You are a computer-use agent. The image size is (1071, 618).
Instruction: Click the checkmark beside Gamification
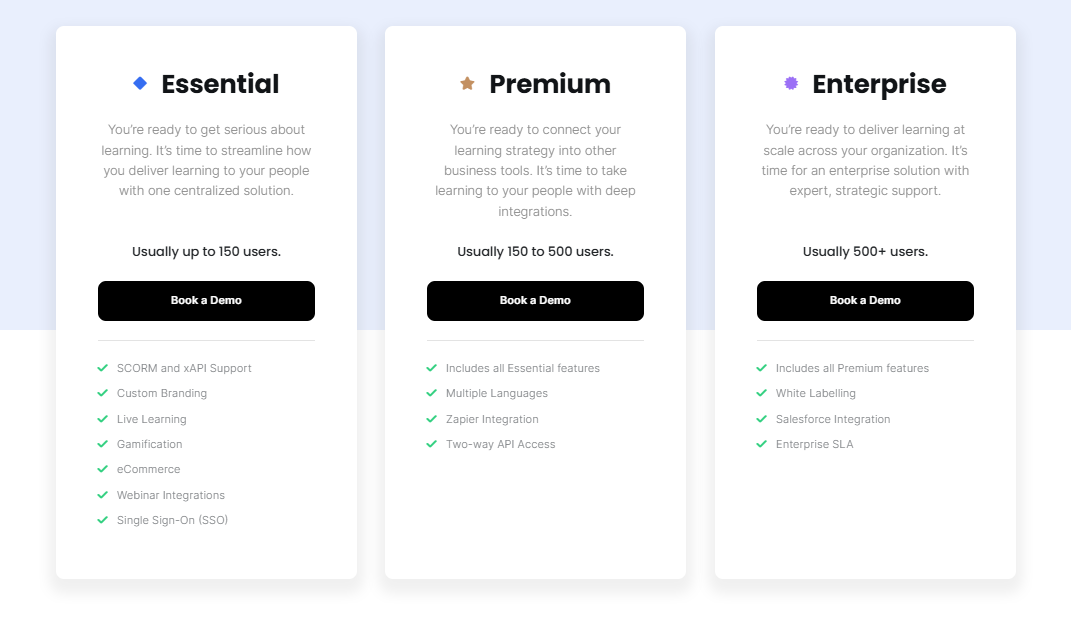[x=102, y=443]
